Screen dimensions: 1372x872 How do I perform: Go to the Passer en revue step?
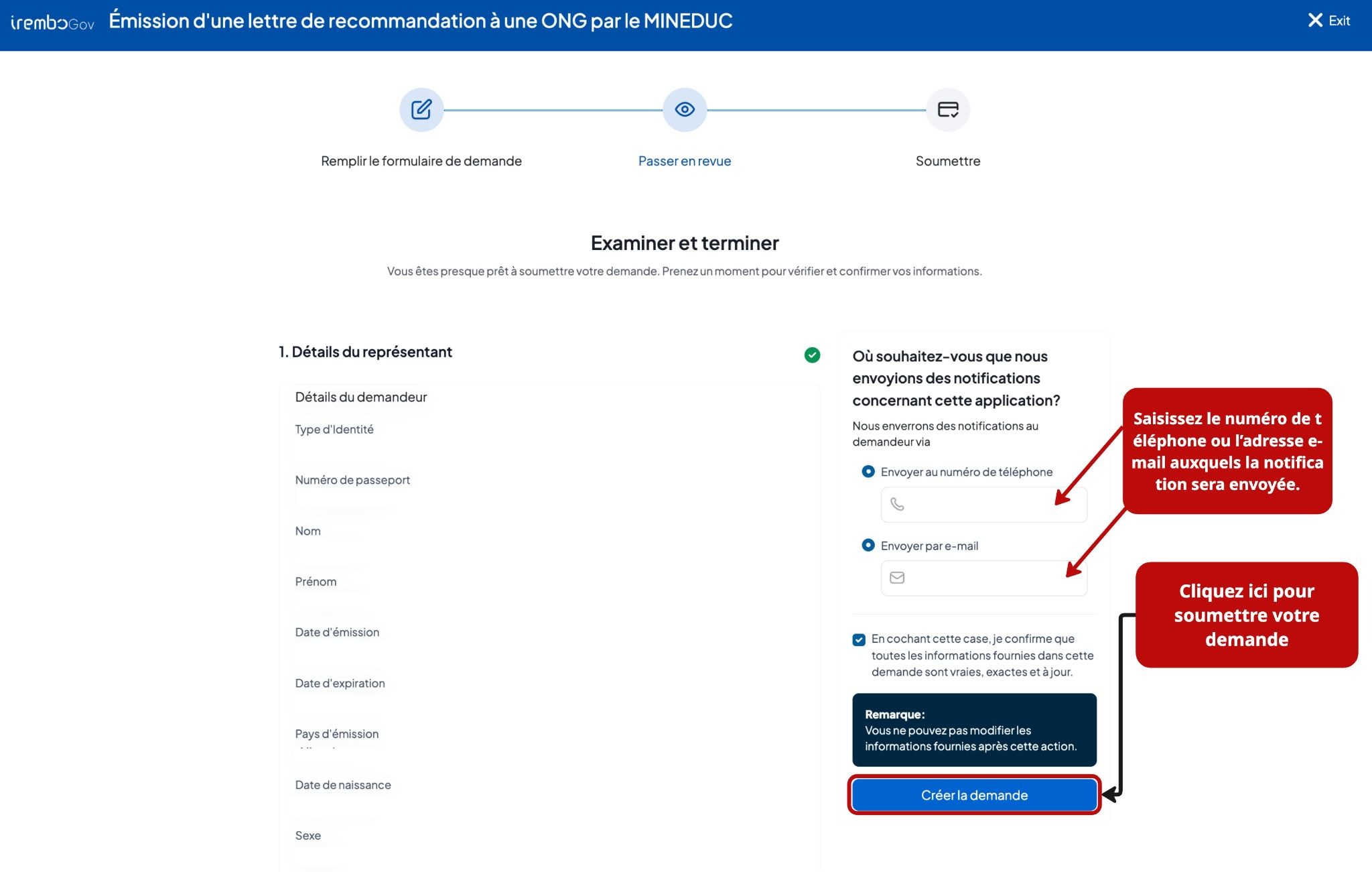point(685,161)
